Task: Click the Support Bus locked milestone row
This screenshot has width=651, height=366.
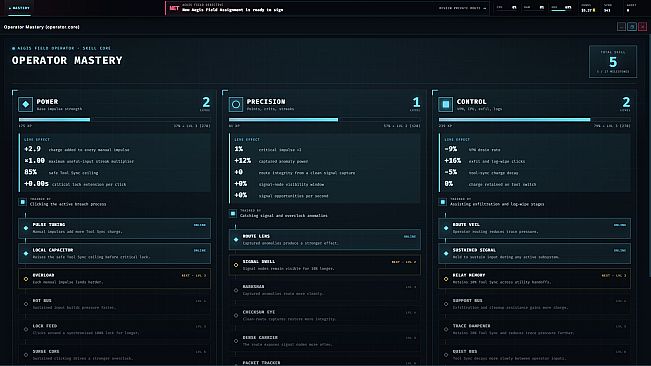Action: [x=534, y=304]
